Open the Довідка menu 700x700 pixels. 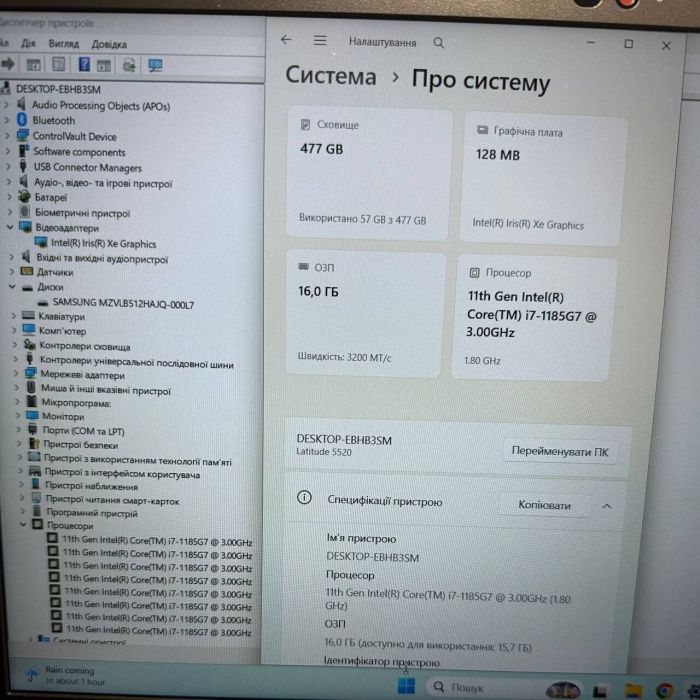(x=109, y=44)
